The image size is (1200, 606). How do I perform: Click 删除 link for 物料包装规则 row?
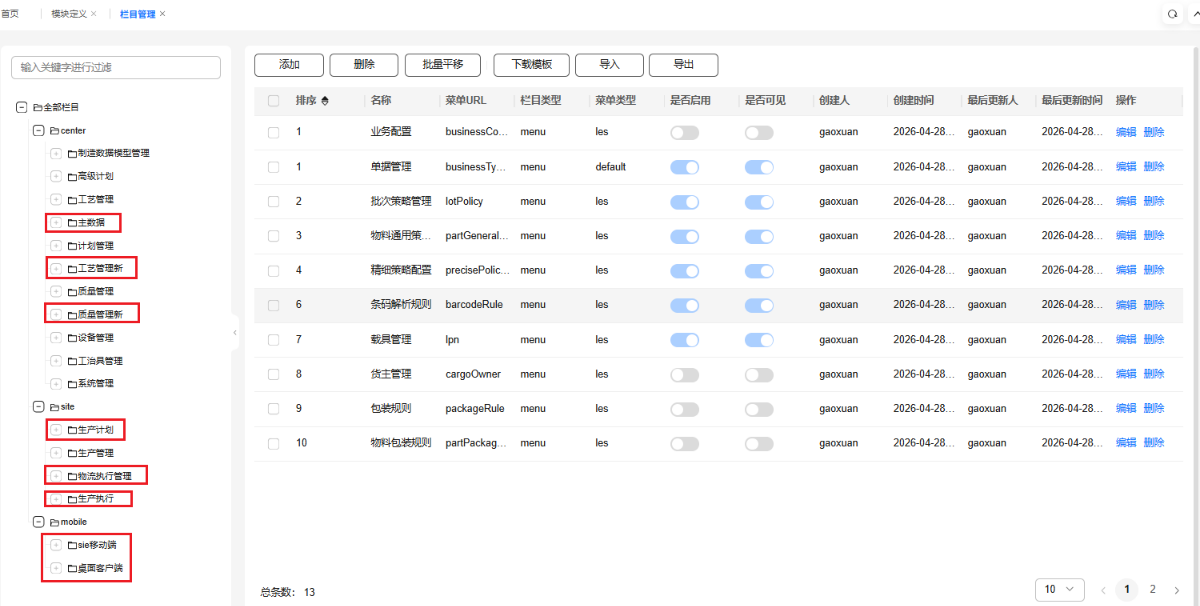coord(1154,443)
